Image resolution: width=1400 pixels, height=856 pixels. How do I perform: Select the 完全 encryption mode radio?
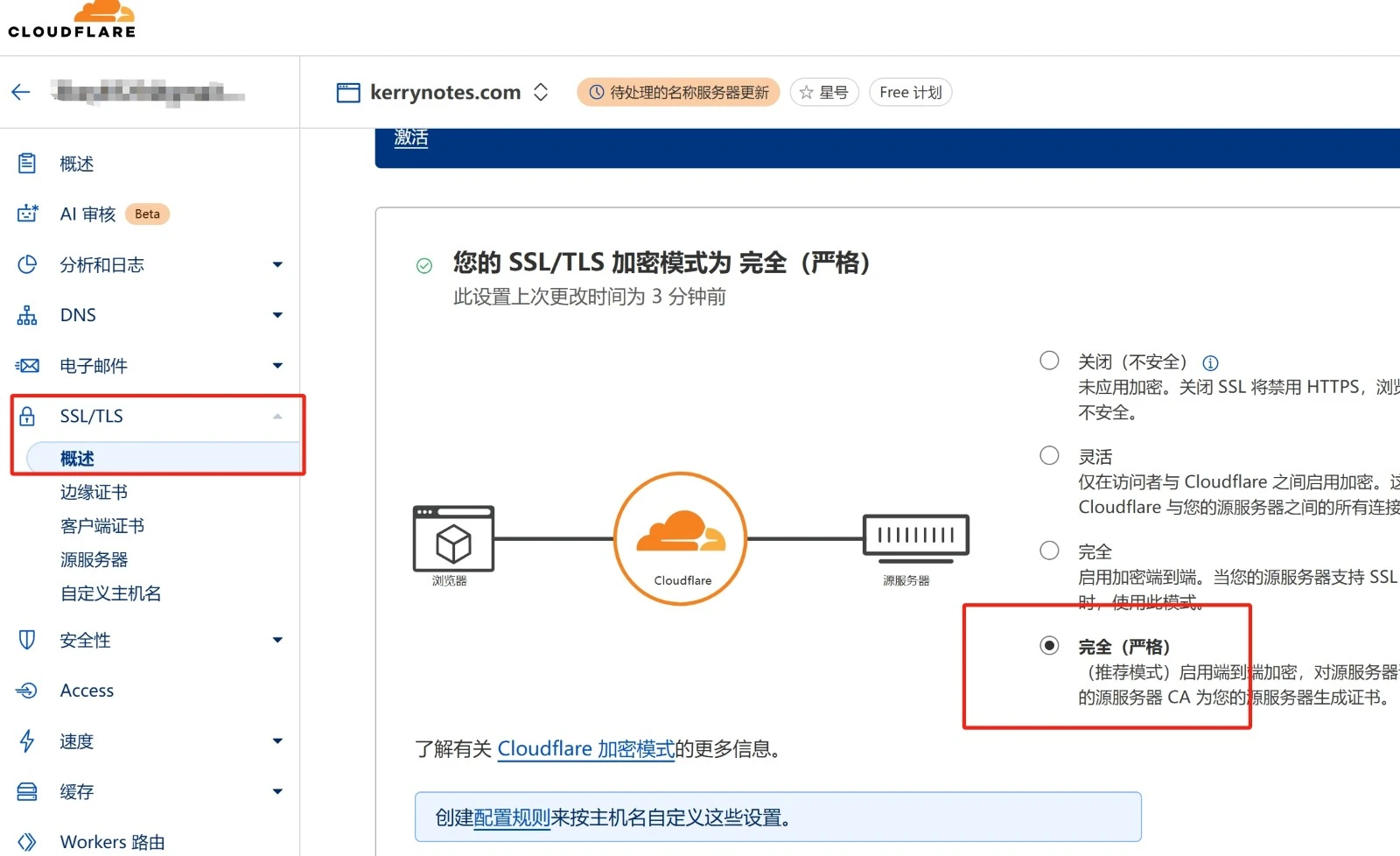[x=1049, y=551]
